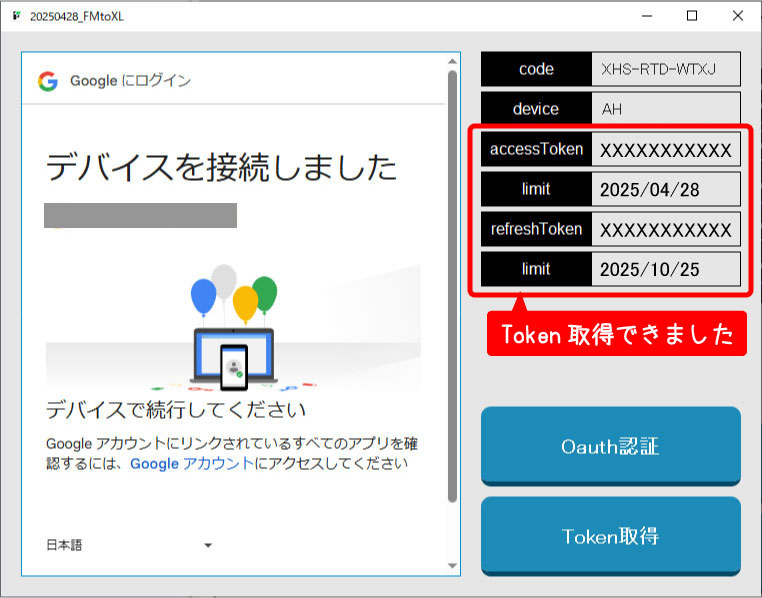Click the FileMaker app icon in title bar
This screenshot has width=762, height=598.
click(17, 16)
